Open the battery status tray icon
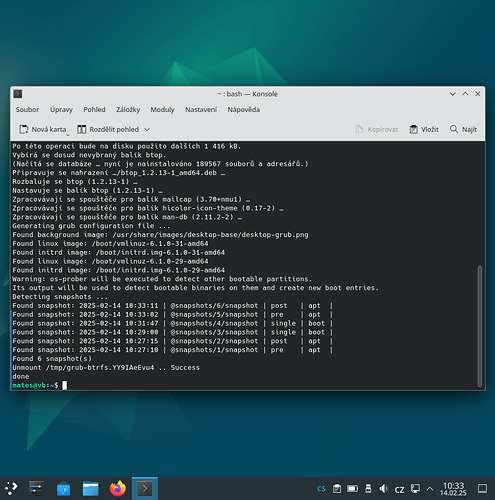 (x=352, y=489)
